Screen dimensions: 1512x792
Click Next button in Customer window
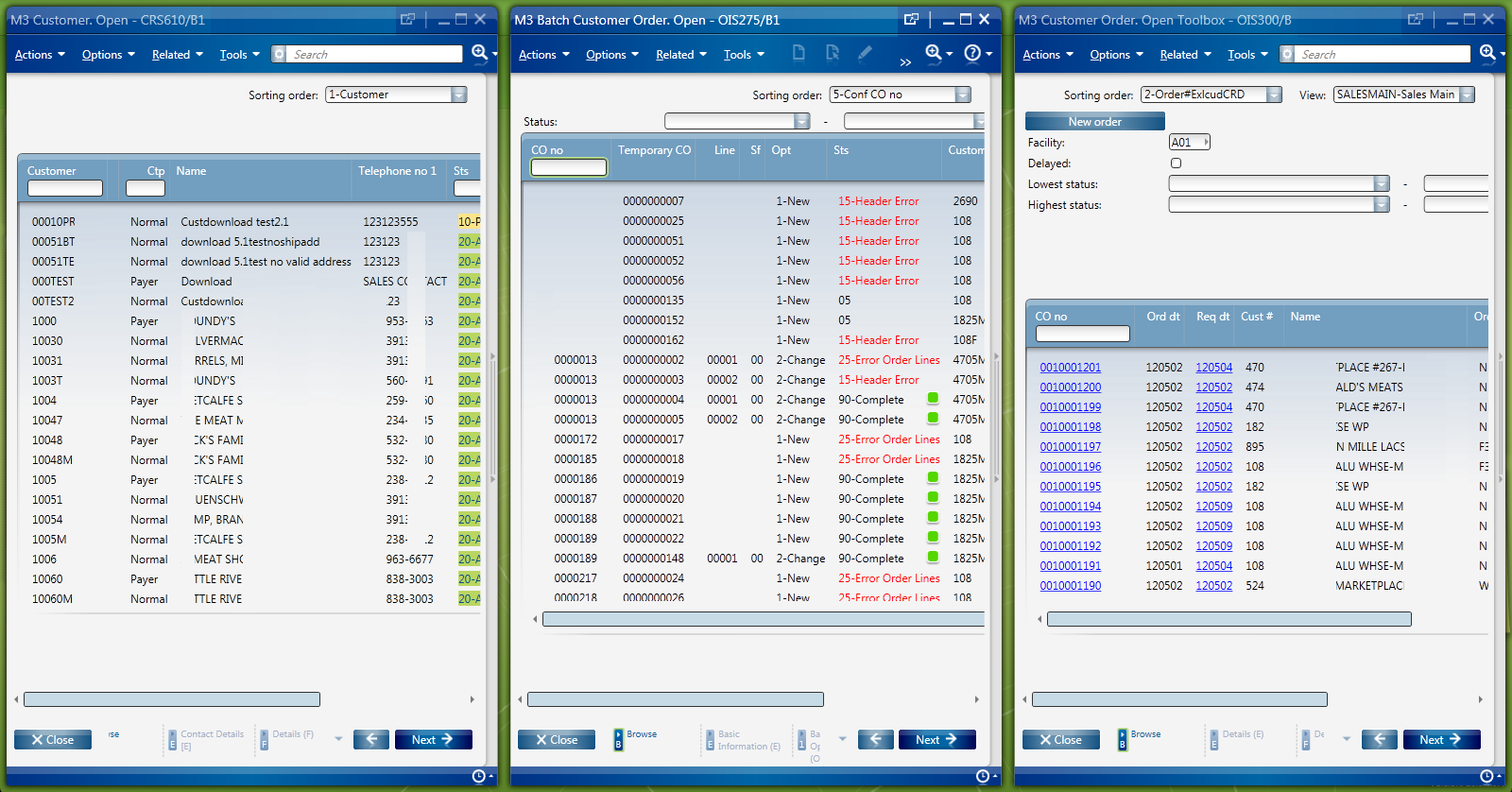[x=433, y=739]
